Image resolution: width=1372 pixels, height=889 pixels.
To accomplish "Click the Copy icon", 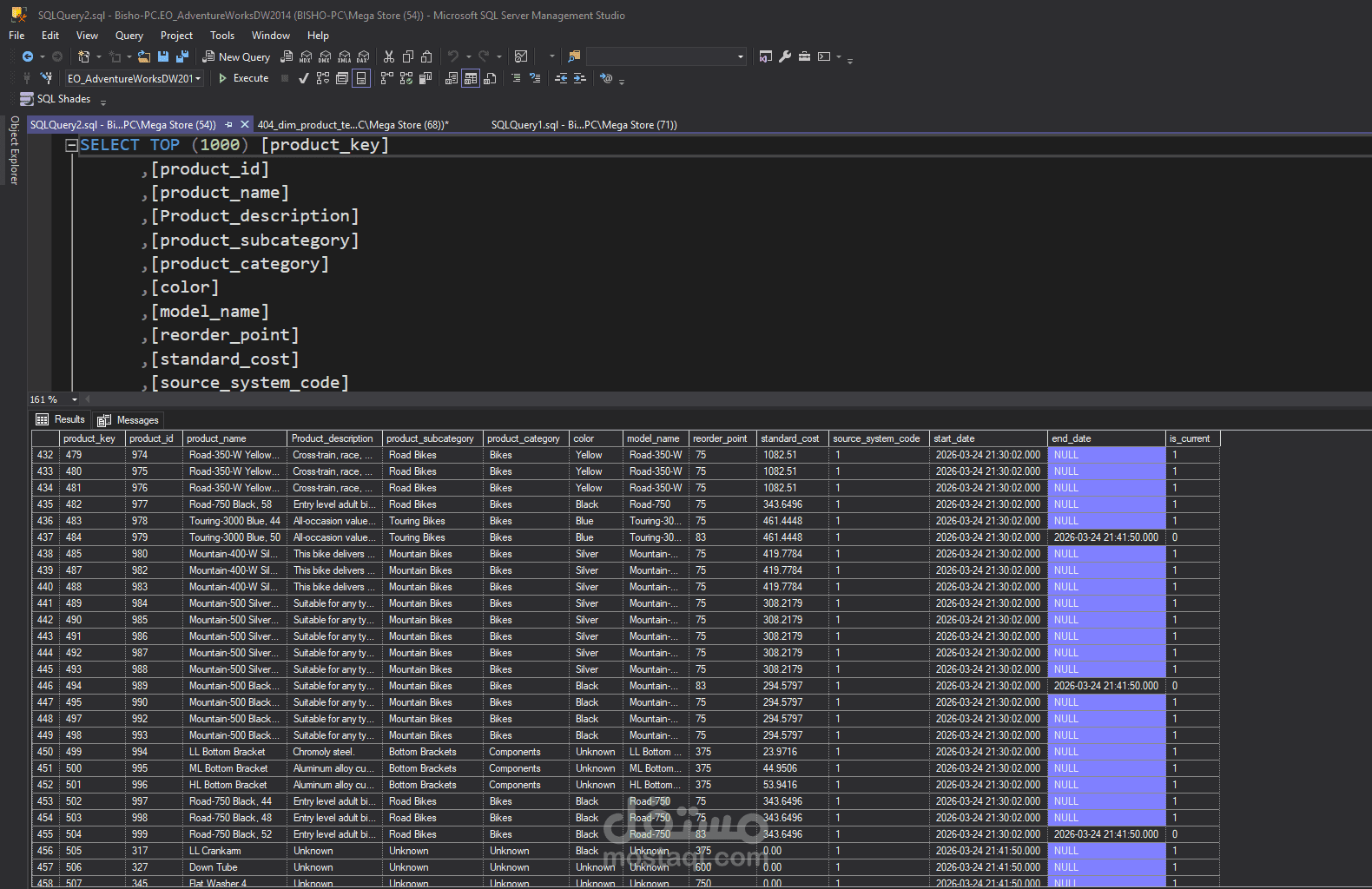I will [x=407, y=56].
